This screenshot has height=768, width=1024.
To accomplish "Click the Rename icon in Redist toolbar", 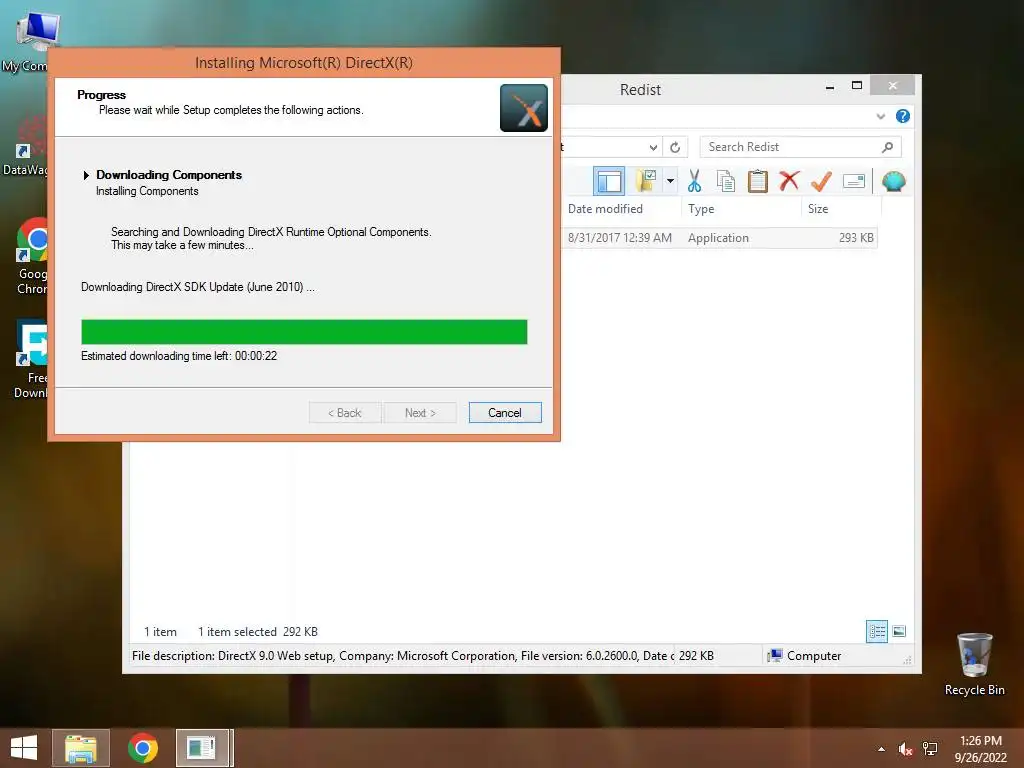I will pyautogui.click(x=854, y=181).
